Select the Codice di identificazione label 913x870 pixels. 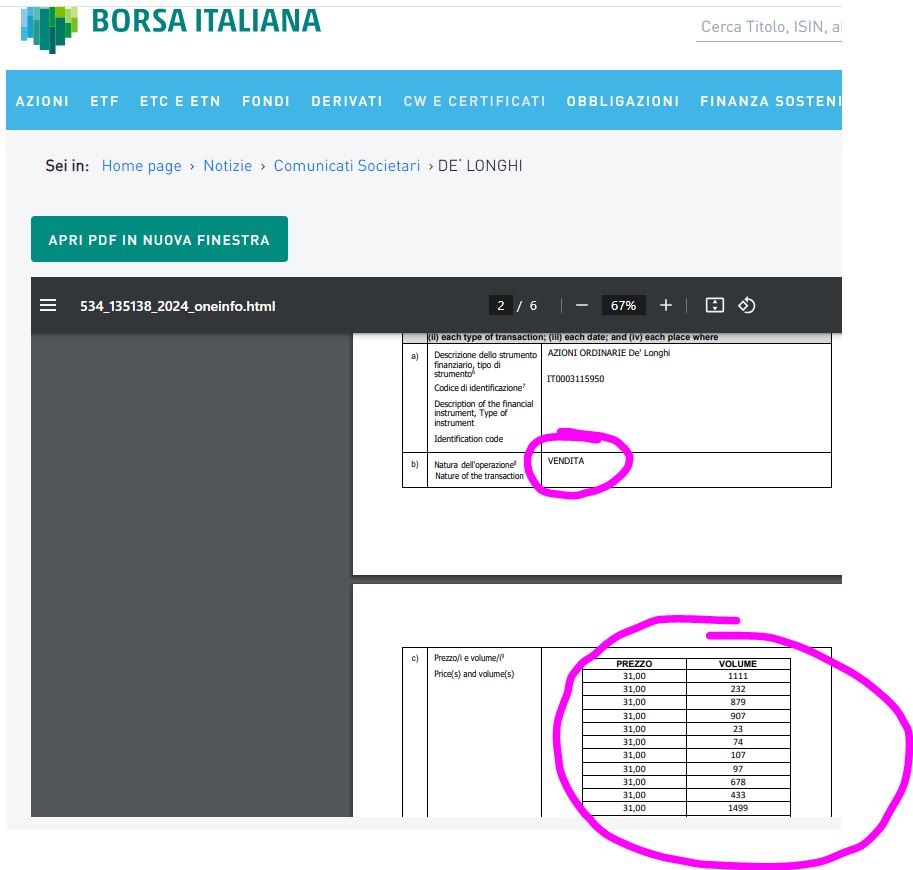[480, 388]
